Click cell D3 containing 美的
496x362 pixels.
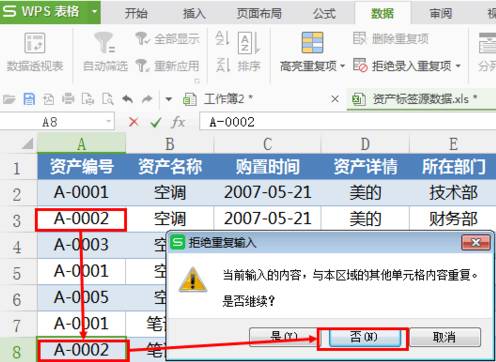click(x=365, y=219)
